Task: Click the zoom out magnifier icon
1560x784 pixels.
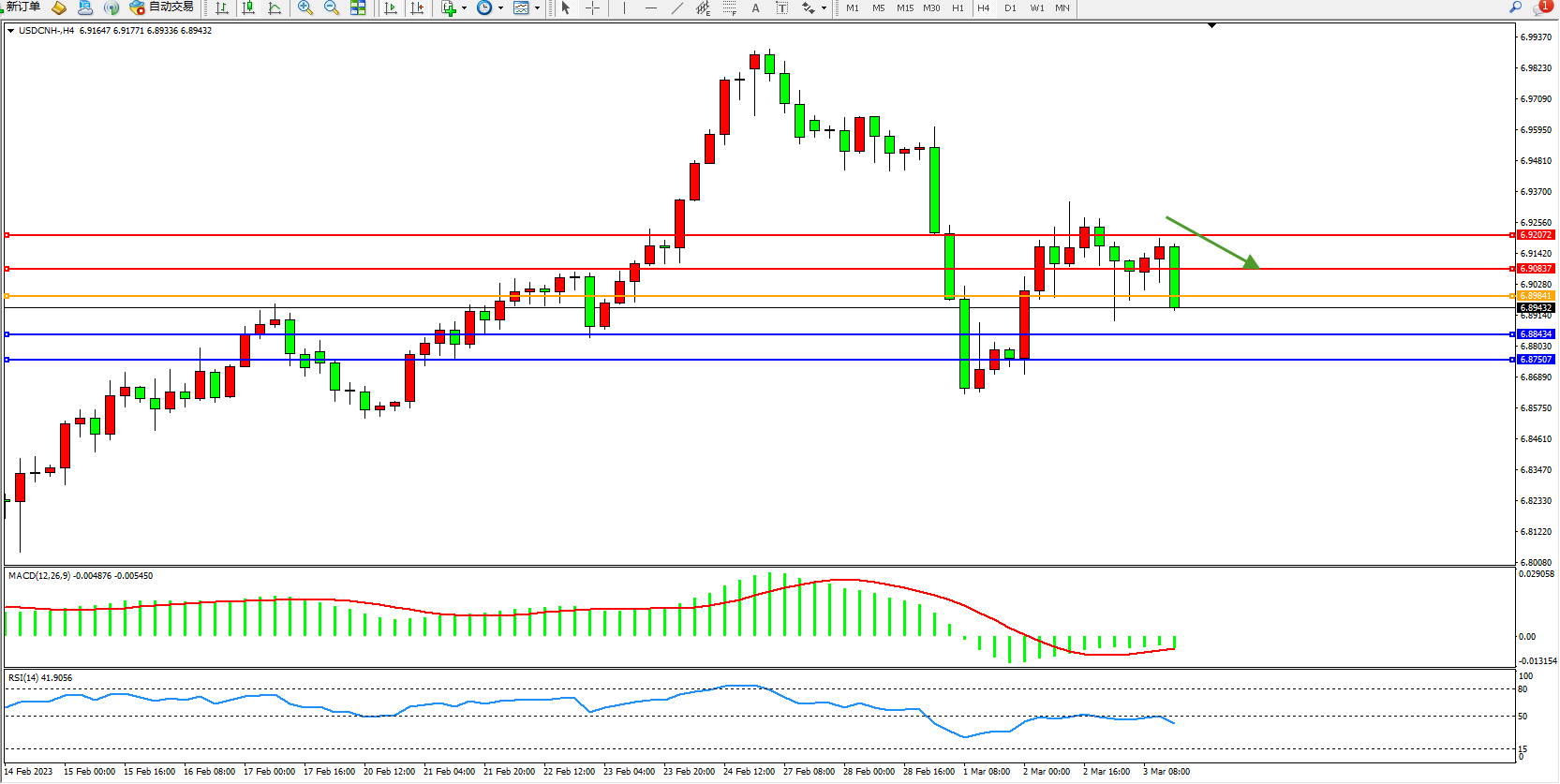Action: pyautogui.click(x=332, y=7)
